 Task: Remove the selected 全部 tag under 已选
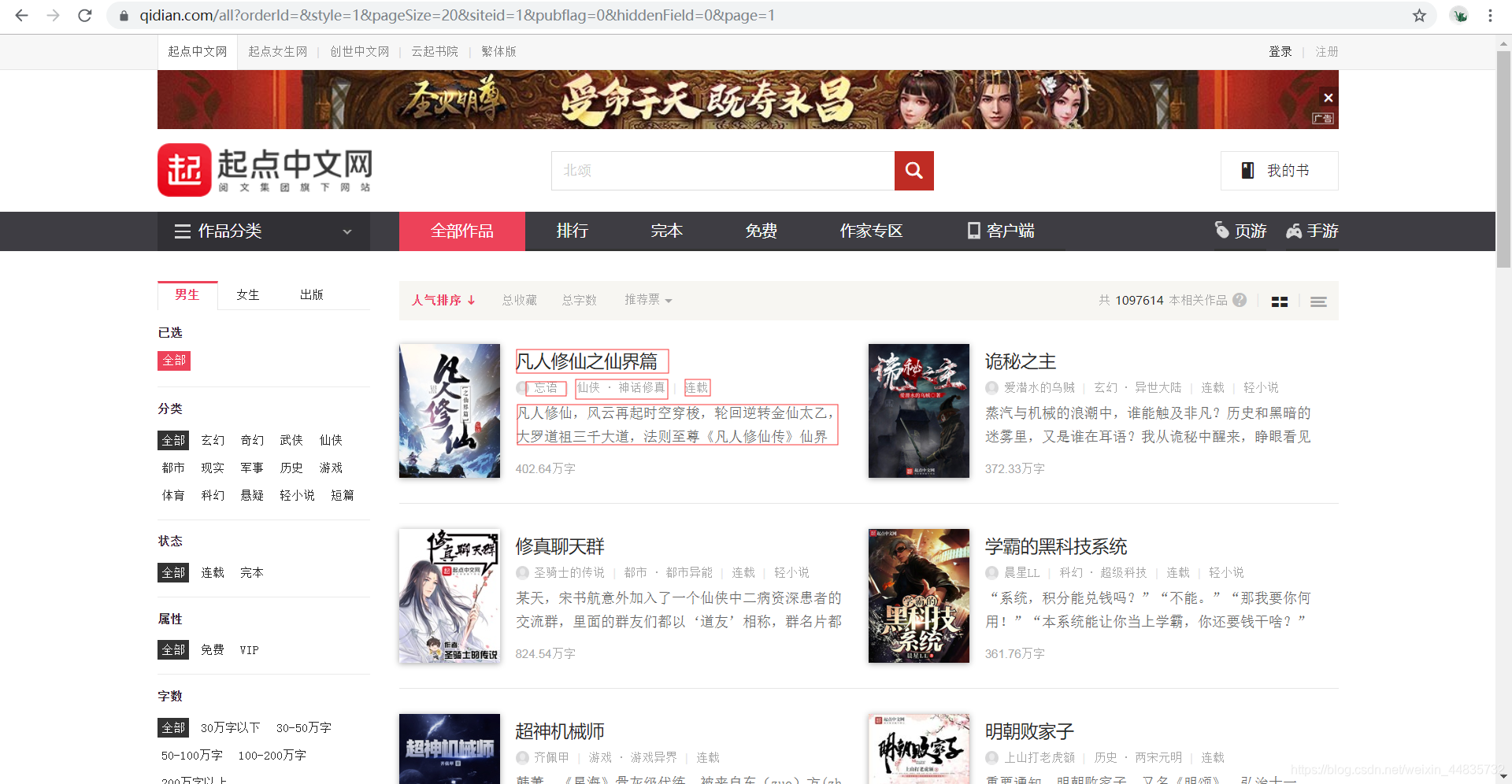pos(174,361)
